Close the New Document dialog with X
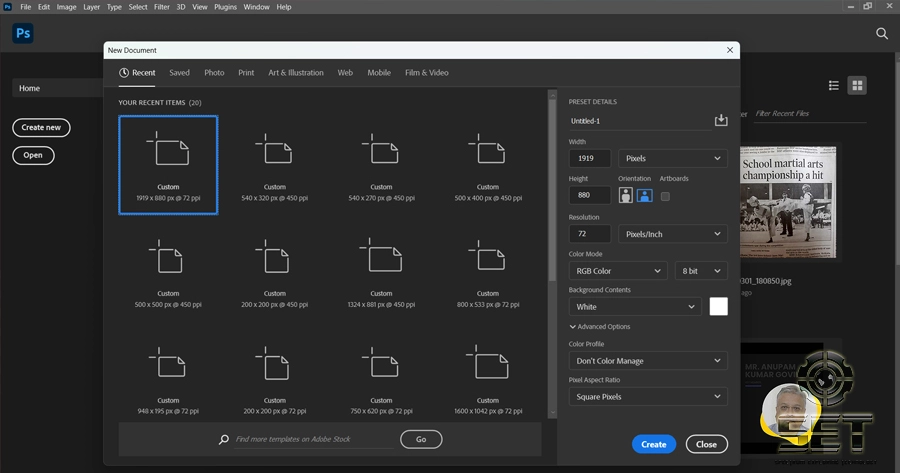 730,50
